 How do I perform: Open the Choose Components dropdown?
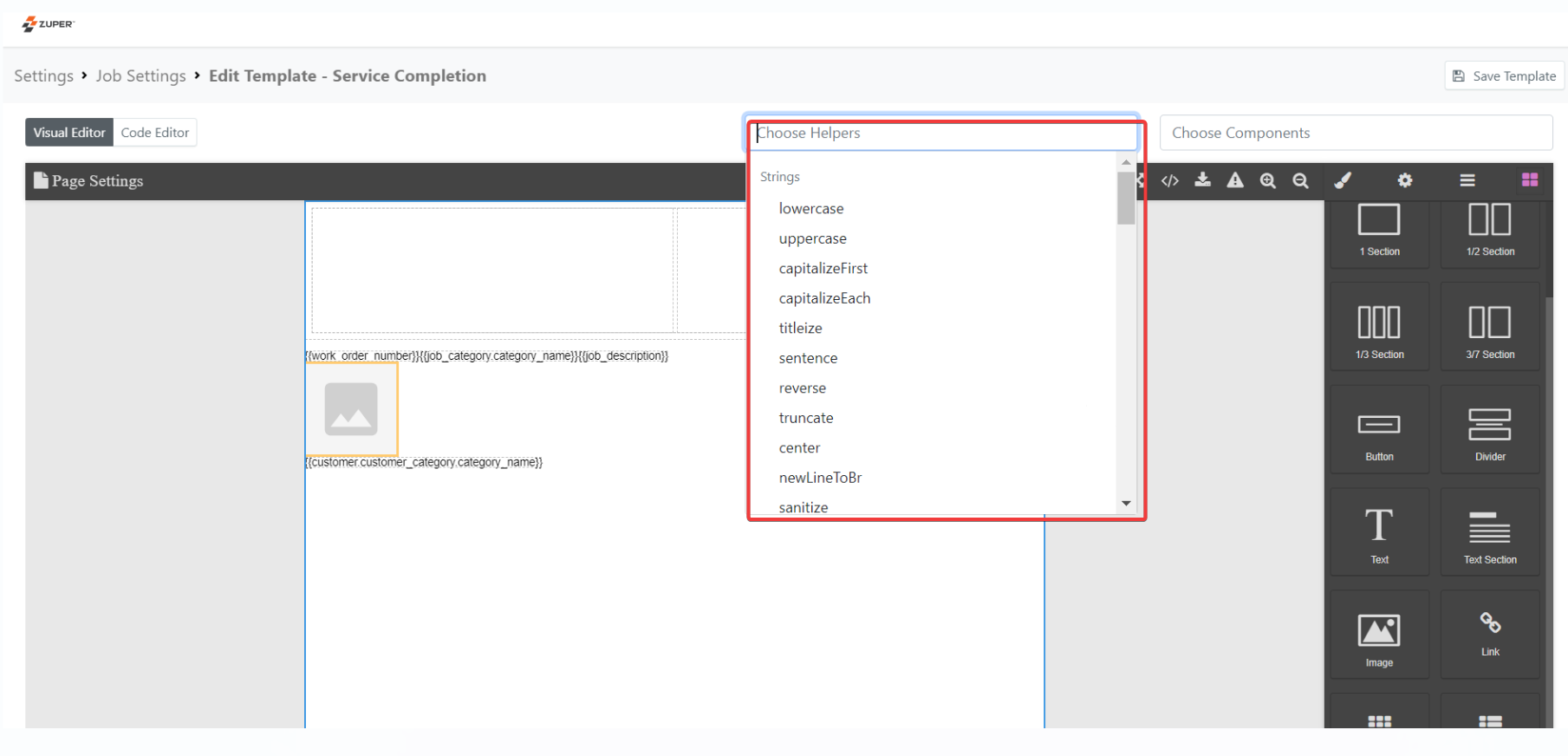pyautogui.click(x=1356, y=133)
